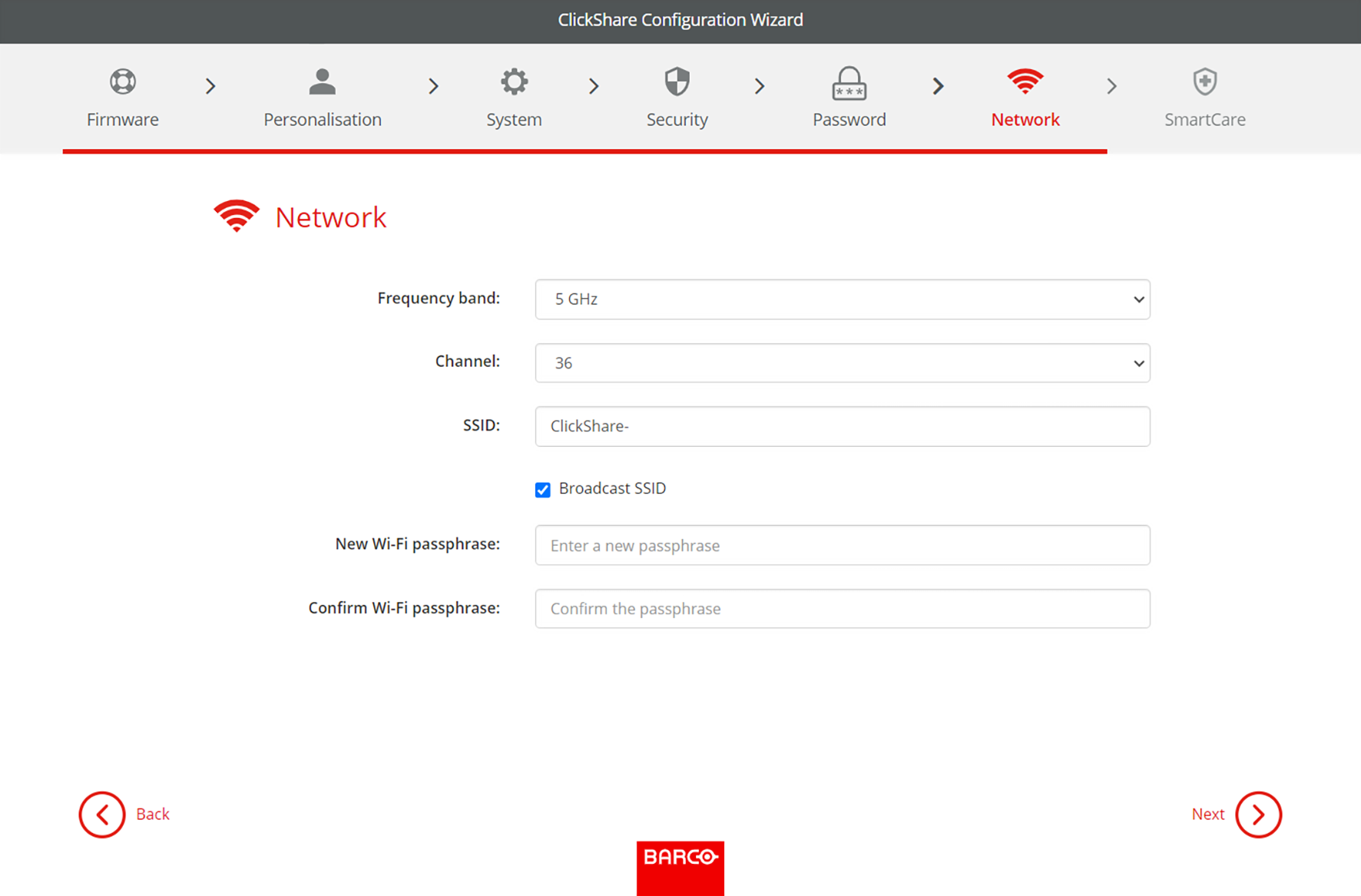The image size is (1361, 896).
Task: Click the Network page heading text
Action: (330, 217)
